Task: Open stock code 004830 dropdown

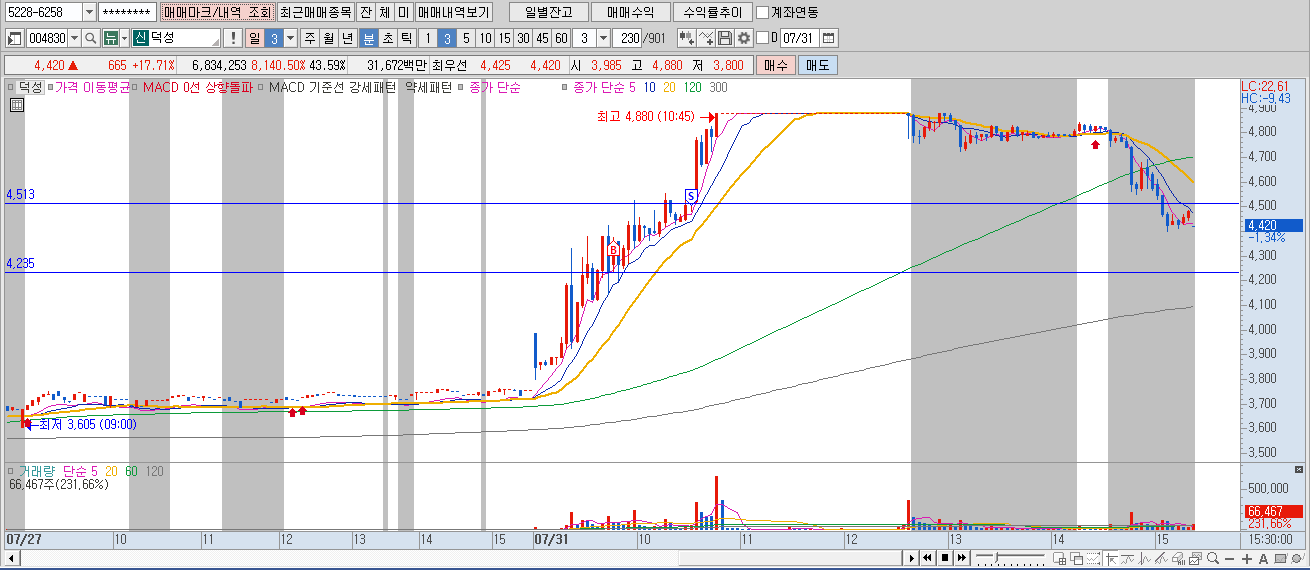Action: coord(75,38)
